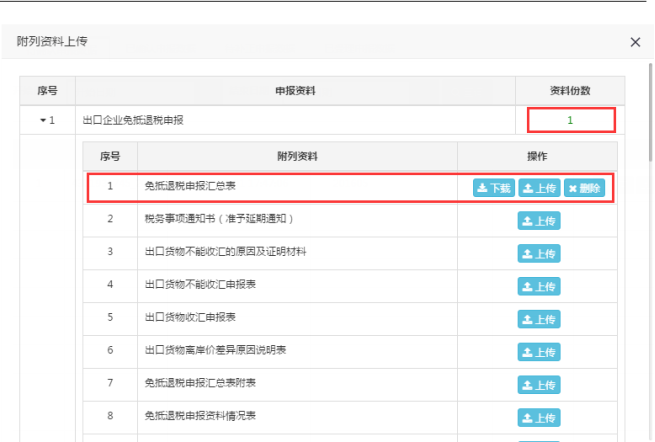Screen dimensions: 655x442
Task: Upload file for 免抵退税申报资料情况表
Action: click(x=538, y=419)
